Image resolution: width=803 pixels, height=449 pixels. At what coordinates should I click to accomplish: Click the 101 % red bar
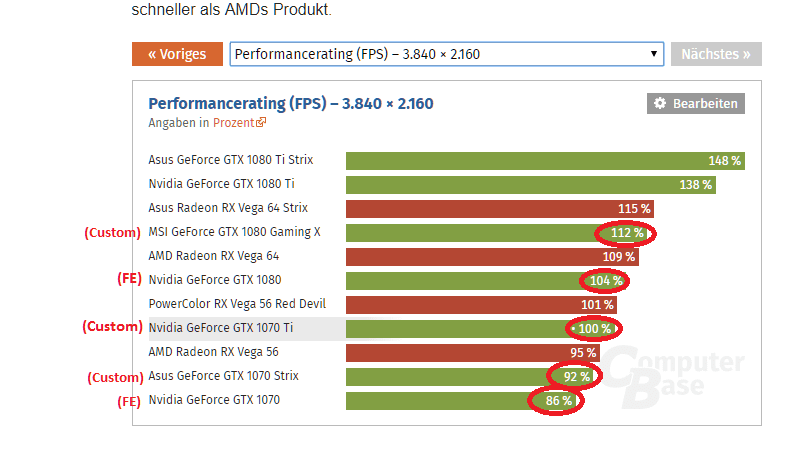coord(481,305)
